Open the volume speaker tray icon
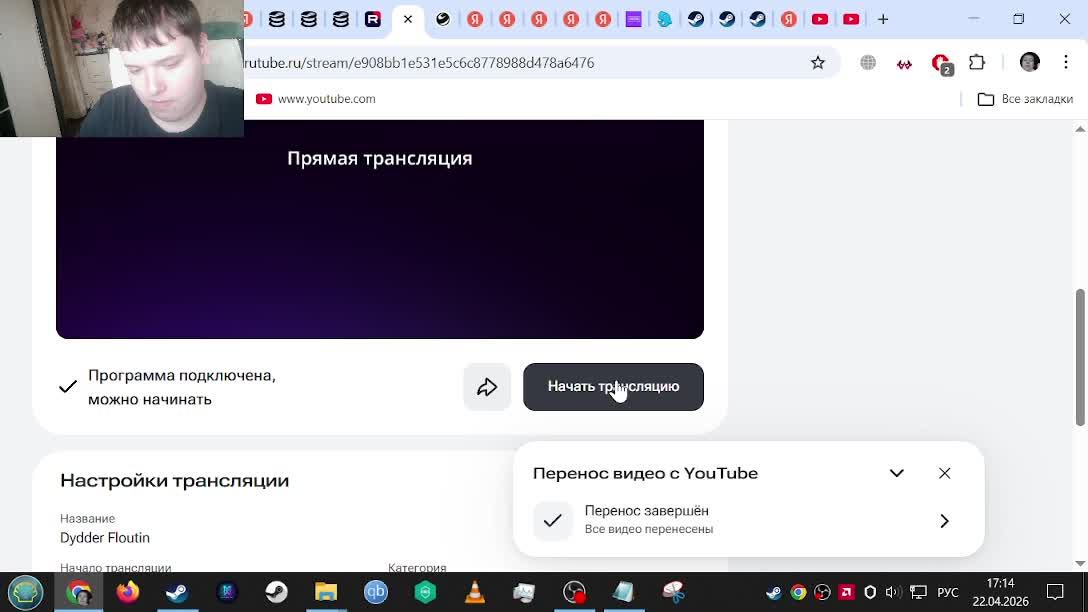1088x612 pixels. (893, 593)
